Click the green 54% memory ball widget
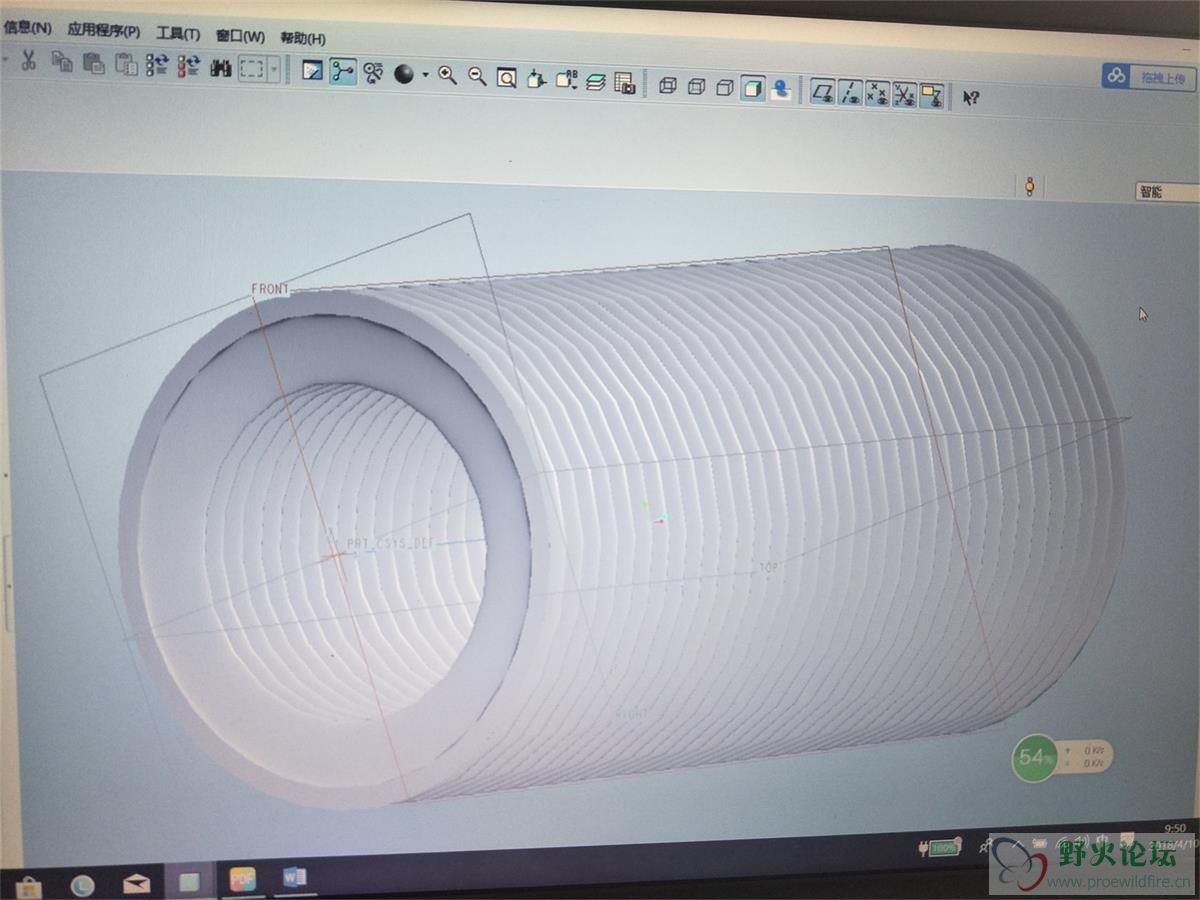Screen dimensions: 1200x900 pyautogui.click(x=1034, y=759)
